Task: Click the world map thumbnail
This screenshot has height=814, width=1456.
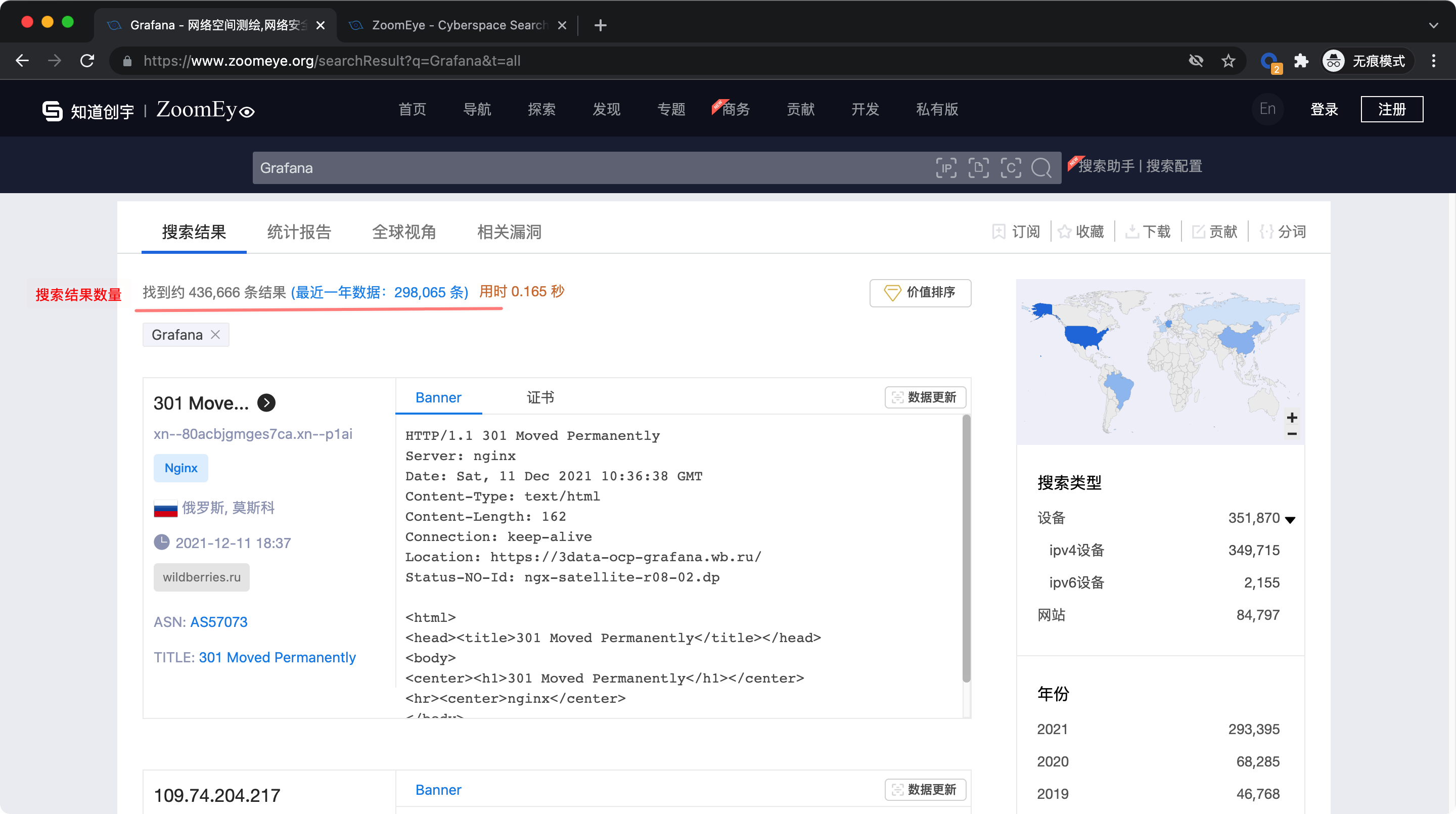Action: coord(1160,362)
